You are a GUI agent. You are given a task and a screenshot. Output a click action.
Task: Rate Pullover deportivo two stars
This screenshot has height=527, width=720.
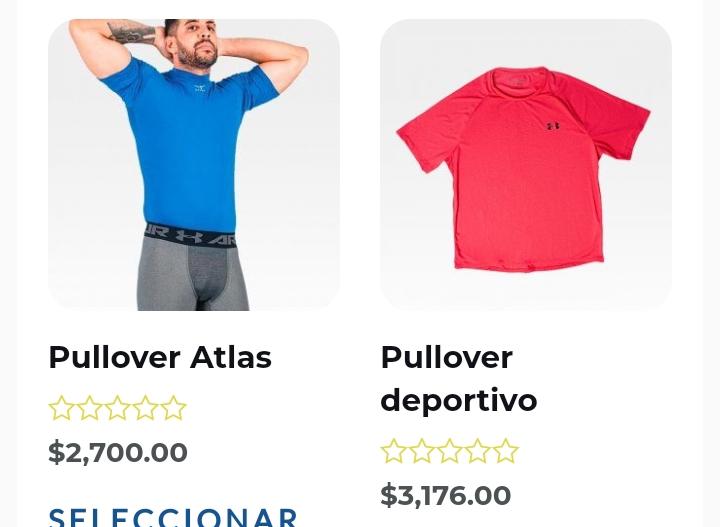pyautogui.click(x=422, y=451)
